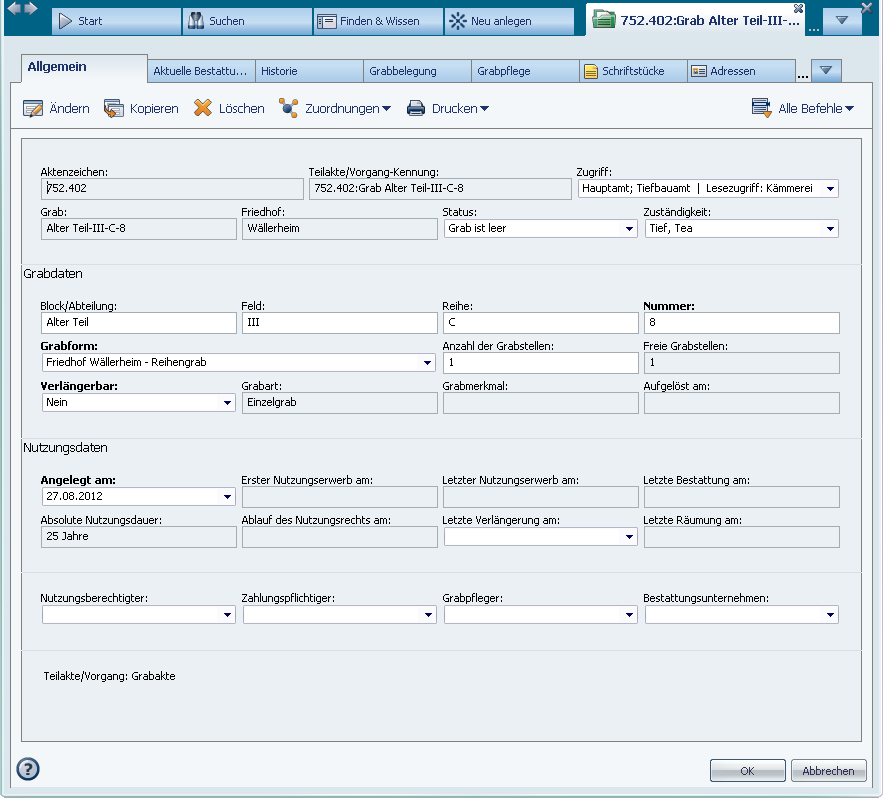
Task: Click the Löschen delete X icon
Action: (x=203, y=109)
